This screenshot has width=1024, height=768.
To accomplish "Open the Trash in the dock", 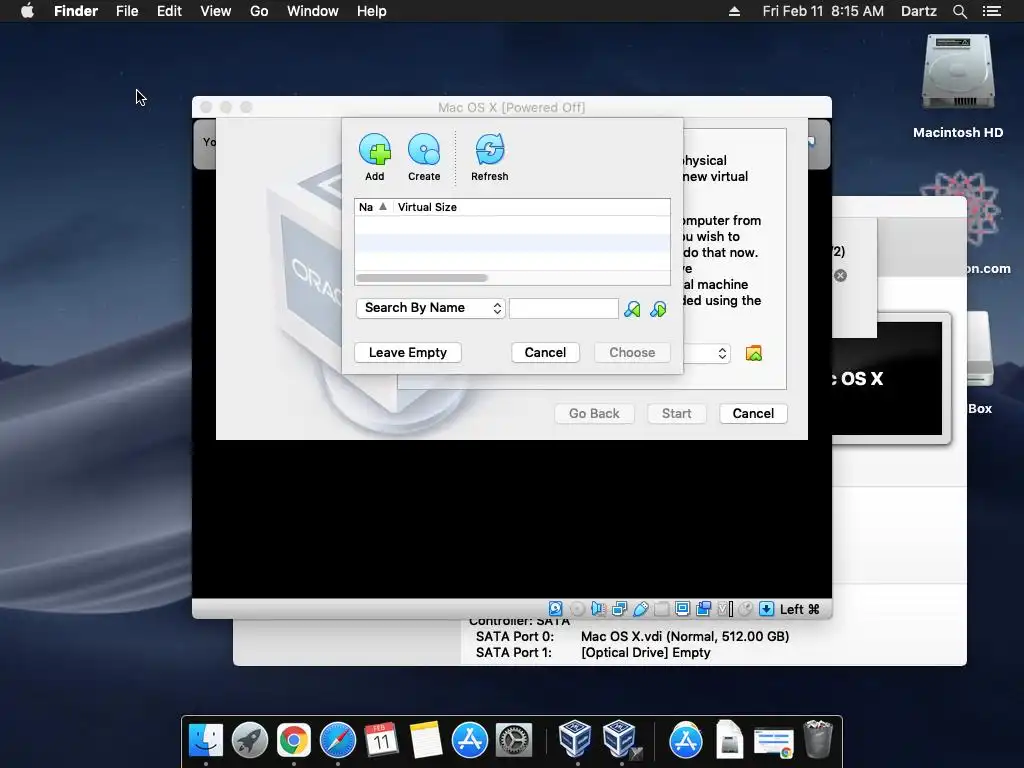I will pos(818,739).
